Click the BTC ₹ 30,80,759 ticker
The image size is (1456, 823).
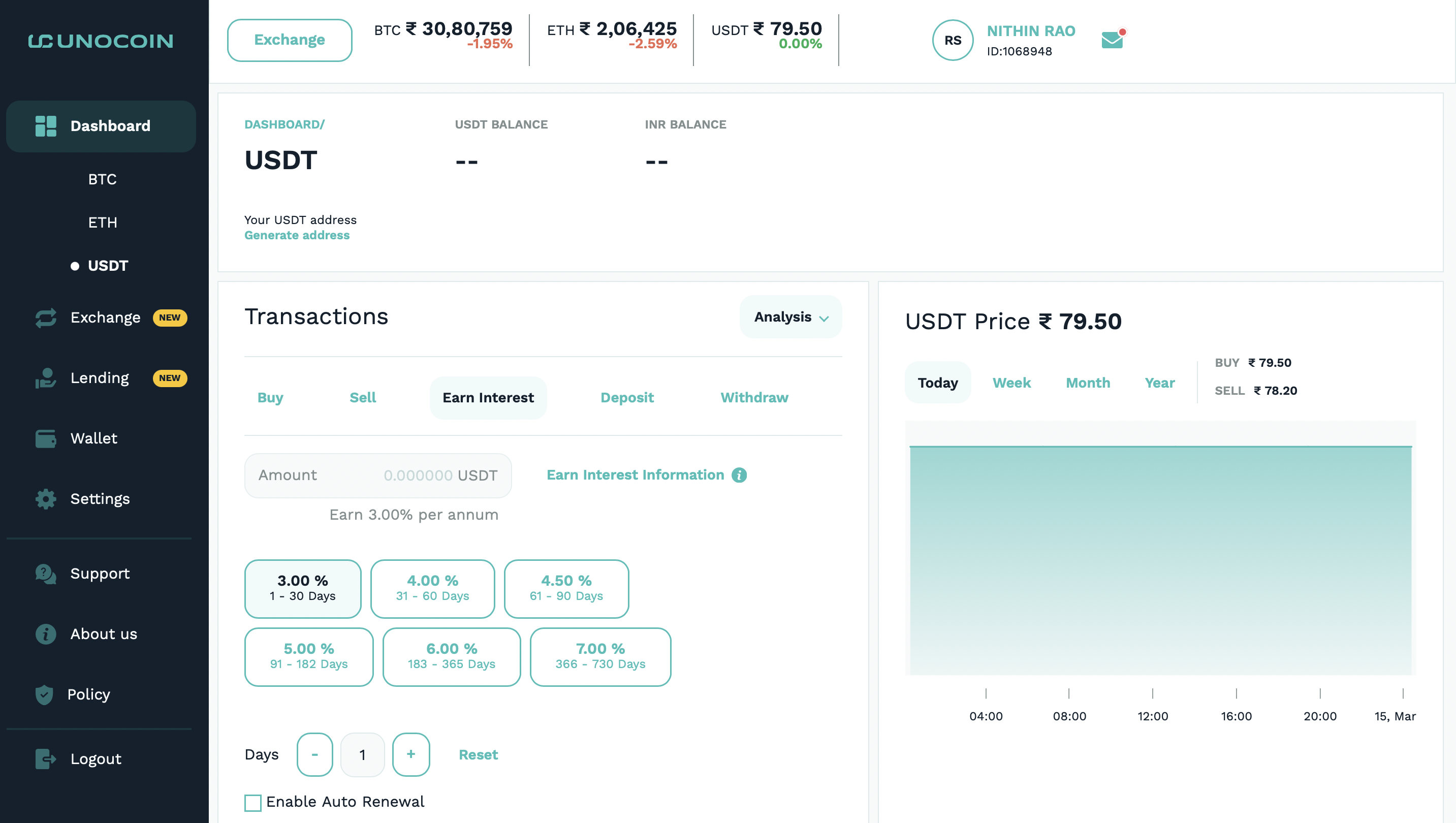(443, 35)
